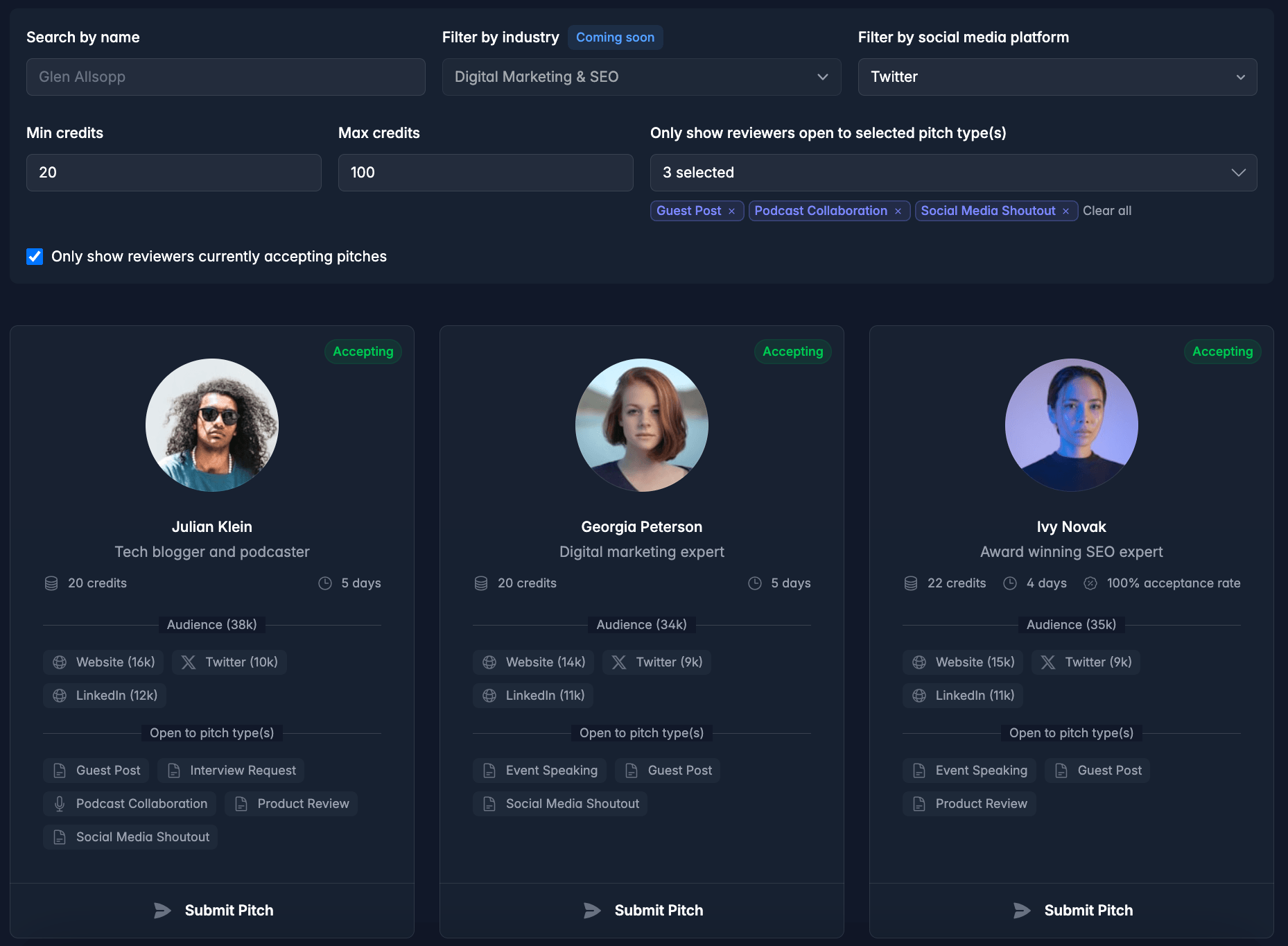
Task: Click the credits coin icon on Julian Klein's card
Action: click(51, 583)
